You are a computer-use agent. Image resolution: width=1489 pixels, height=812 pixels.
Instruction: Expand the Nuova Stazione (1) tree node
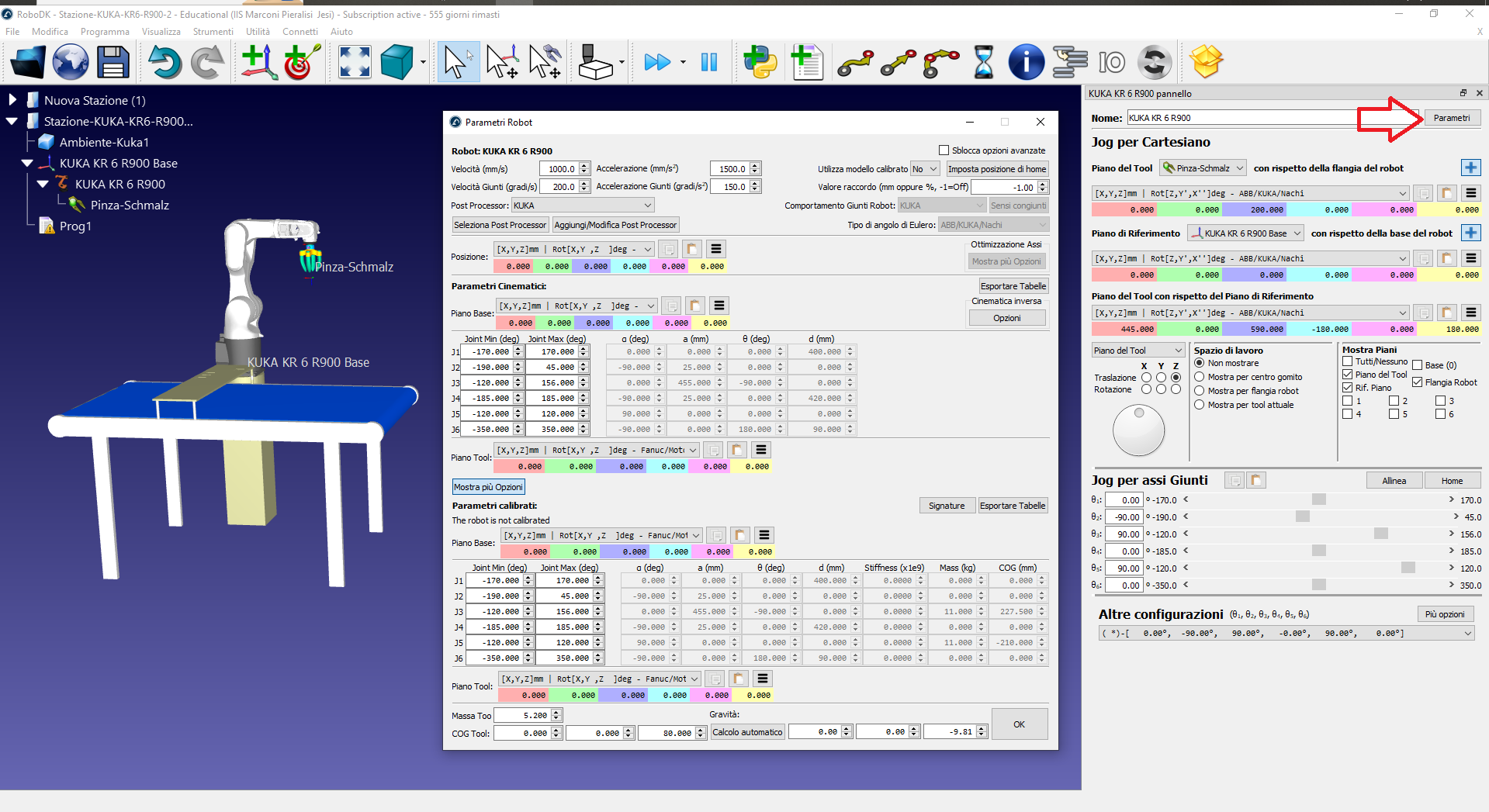[x=12, y=100]
